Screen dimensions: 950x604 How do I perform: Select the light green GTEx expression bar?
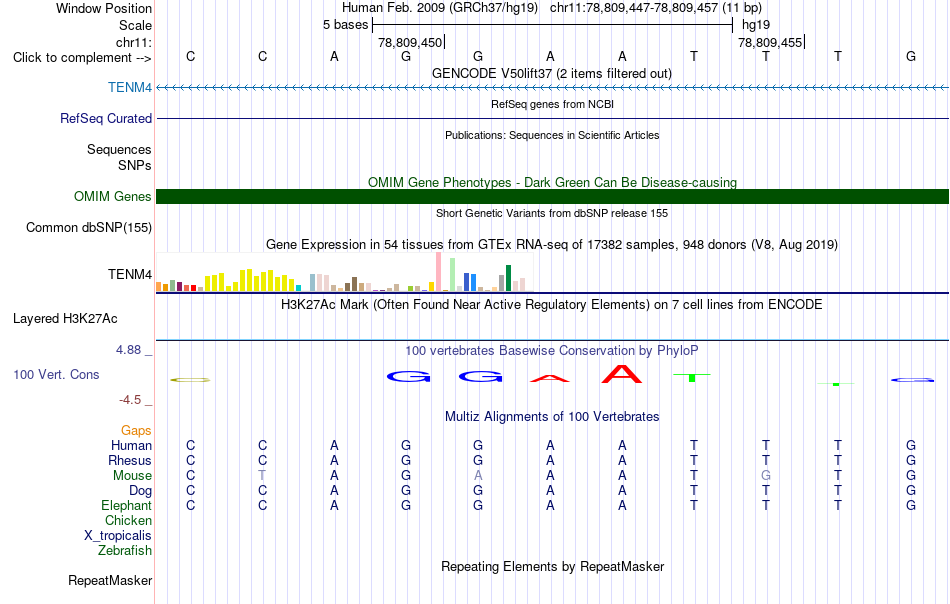(x=452, y=274)
